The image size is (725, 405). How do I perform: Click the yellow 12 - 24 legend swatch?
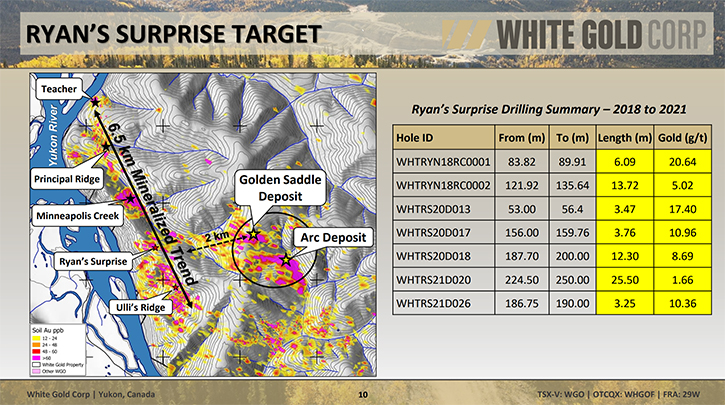point(36,338)
